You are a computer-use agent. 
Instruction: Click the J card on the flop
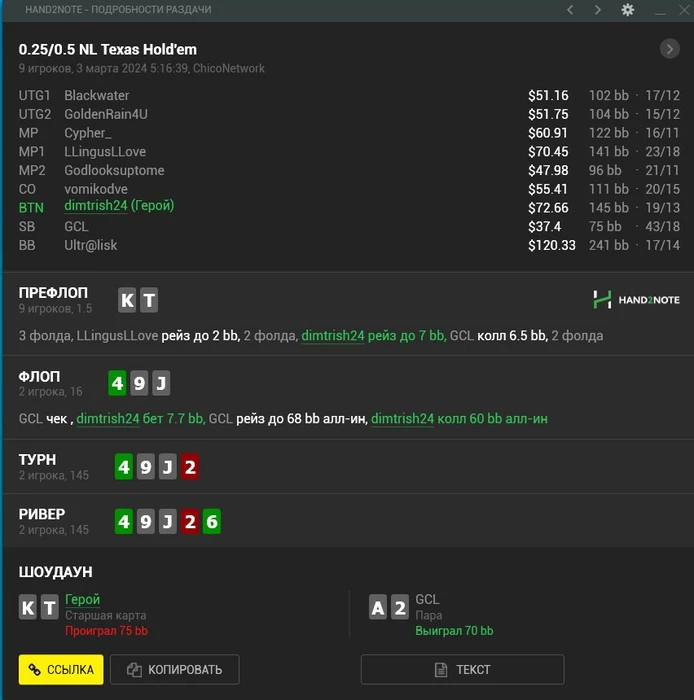point(161,383)
